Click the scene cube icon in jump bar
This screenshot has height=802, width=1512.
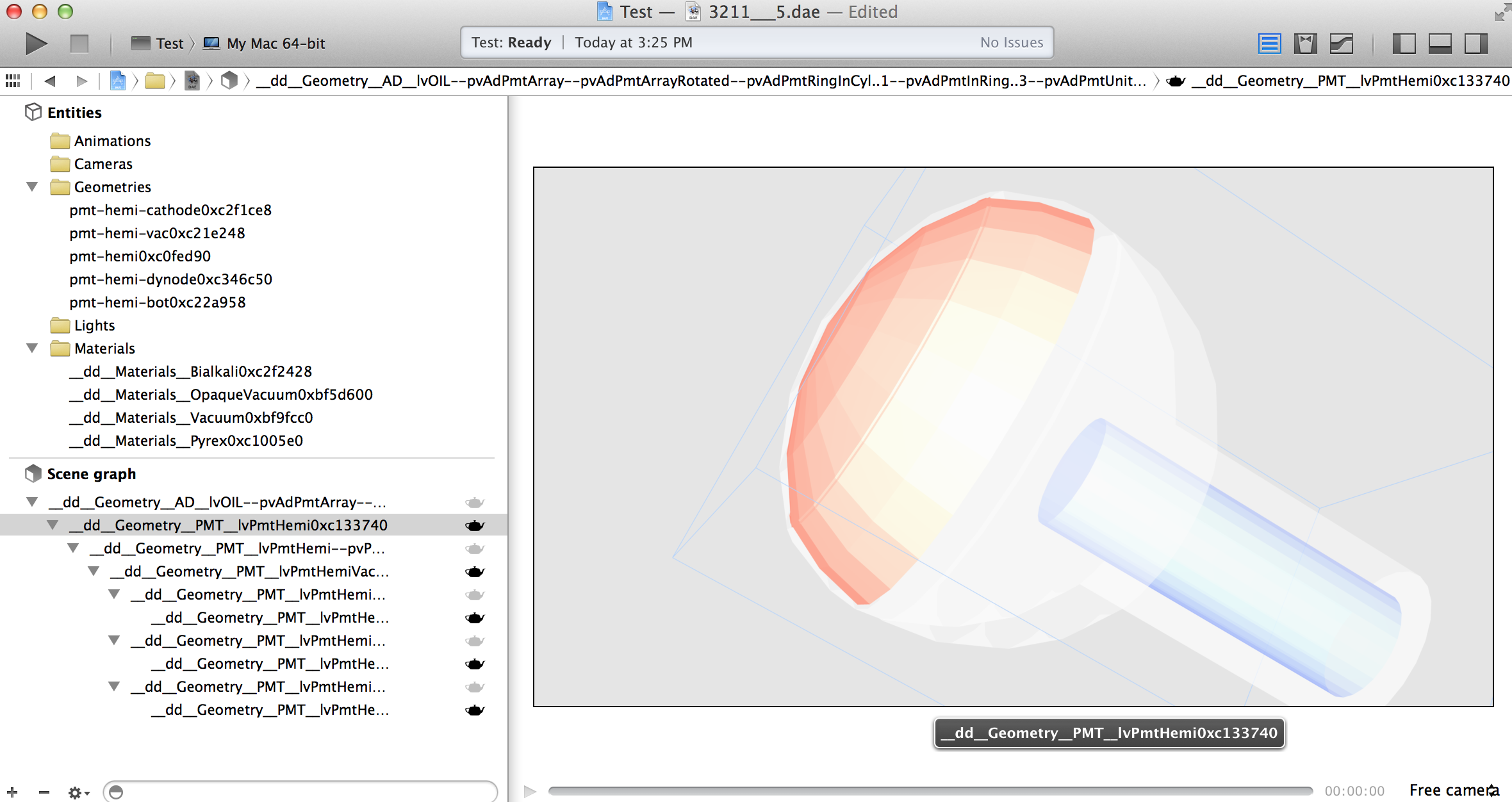tap(229, 81)
